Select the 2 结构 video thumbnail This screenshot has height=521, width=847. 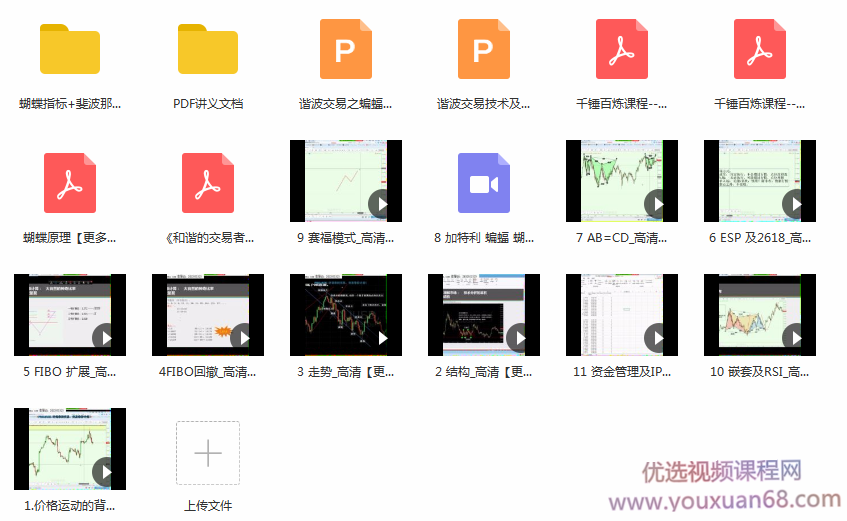[x=484, y=315]
